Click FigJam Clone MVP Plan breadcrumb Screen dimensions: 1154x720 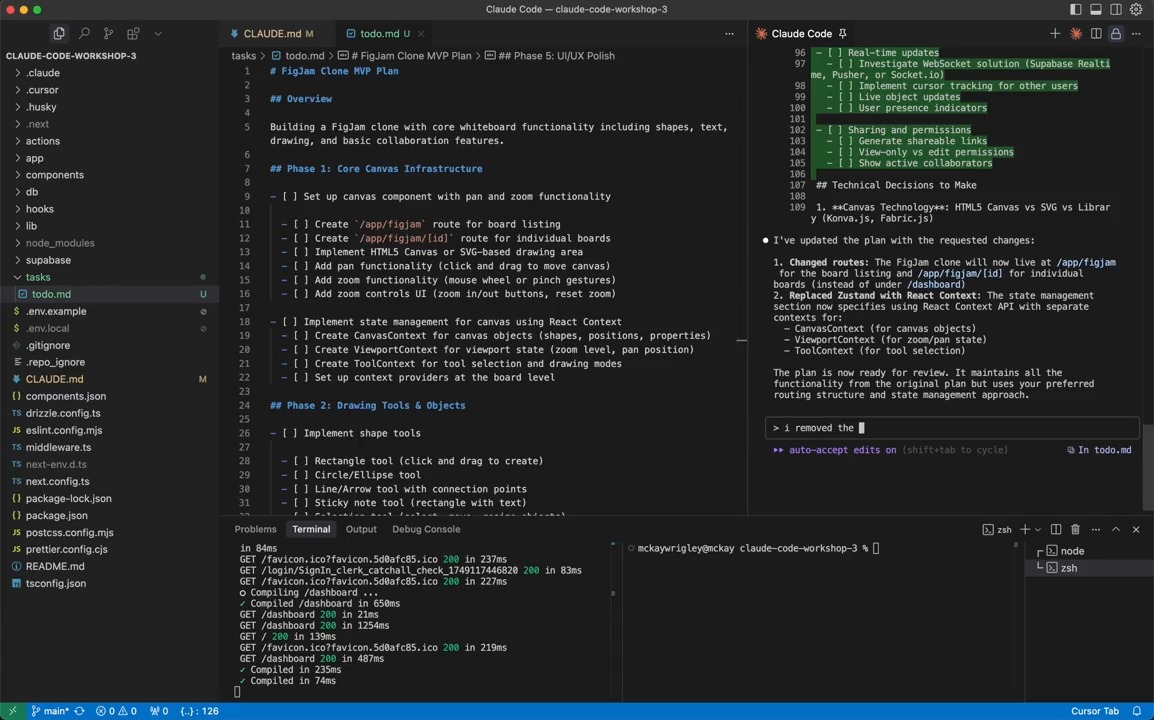click(411, 56)
